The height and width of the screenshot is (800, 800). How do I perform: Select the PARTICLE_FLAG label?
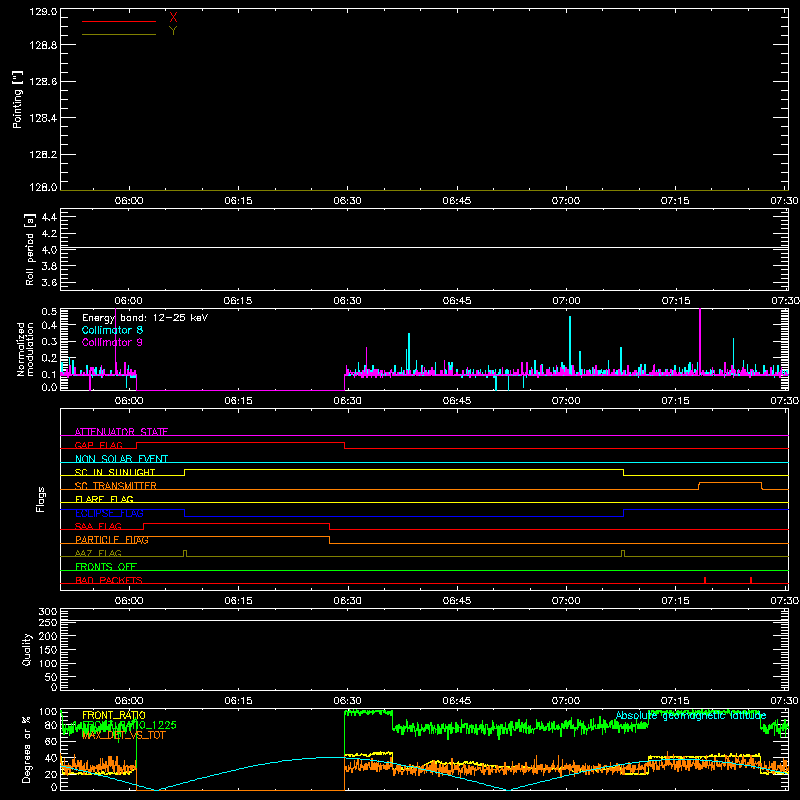tap(112, 540)
